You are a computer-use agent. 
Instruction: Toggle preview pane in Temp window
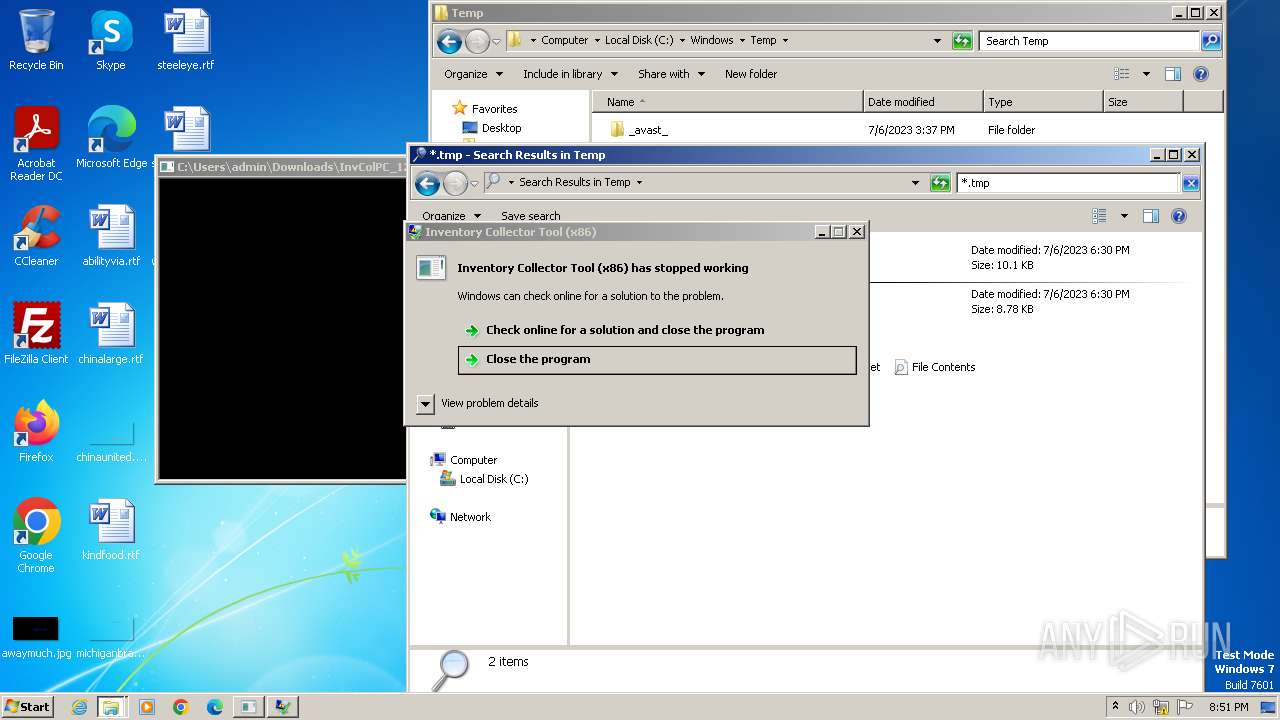point(1173,74)
